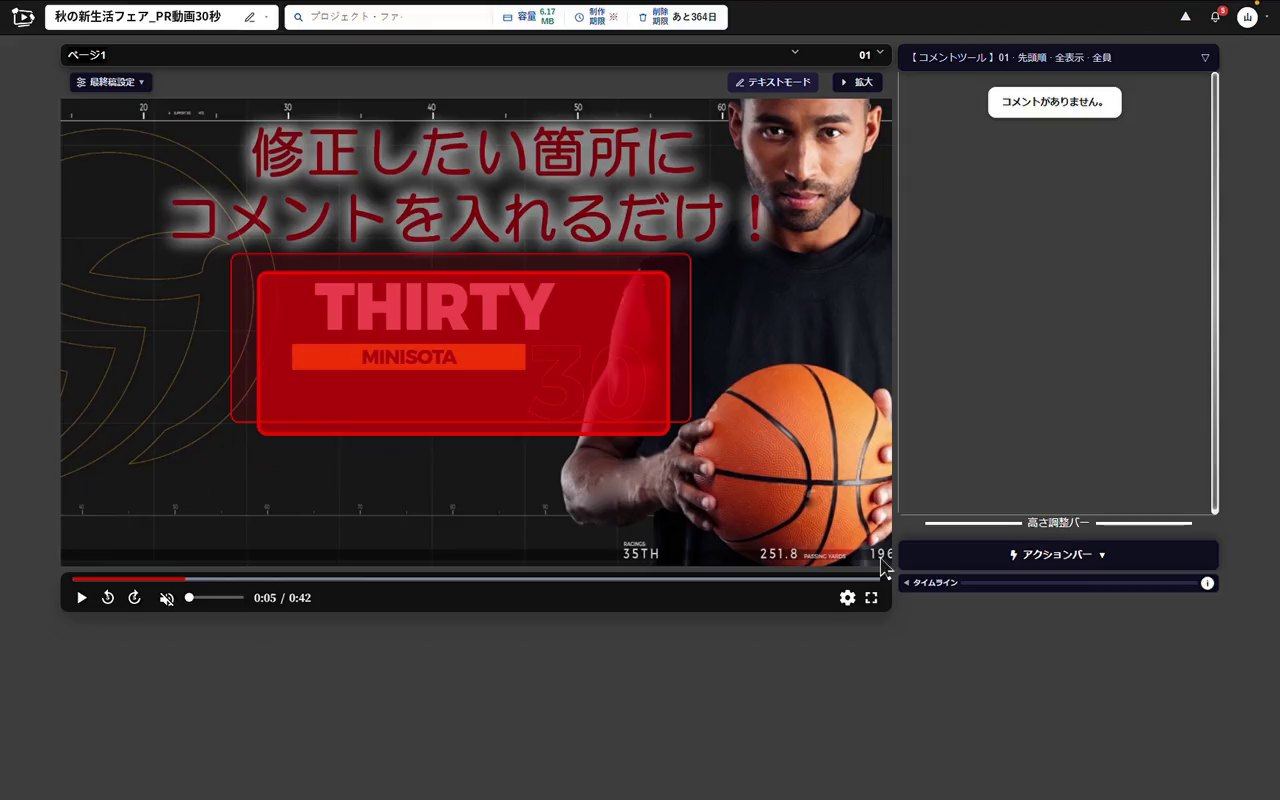The height and width of the screenshot is (800, 1280).
Task: Click the project title 秋の新生活フェア_PR動画30秒
Action: (138, 17)
